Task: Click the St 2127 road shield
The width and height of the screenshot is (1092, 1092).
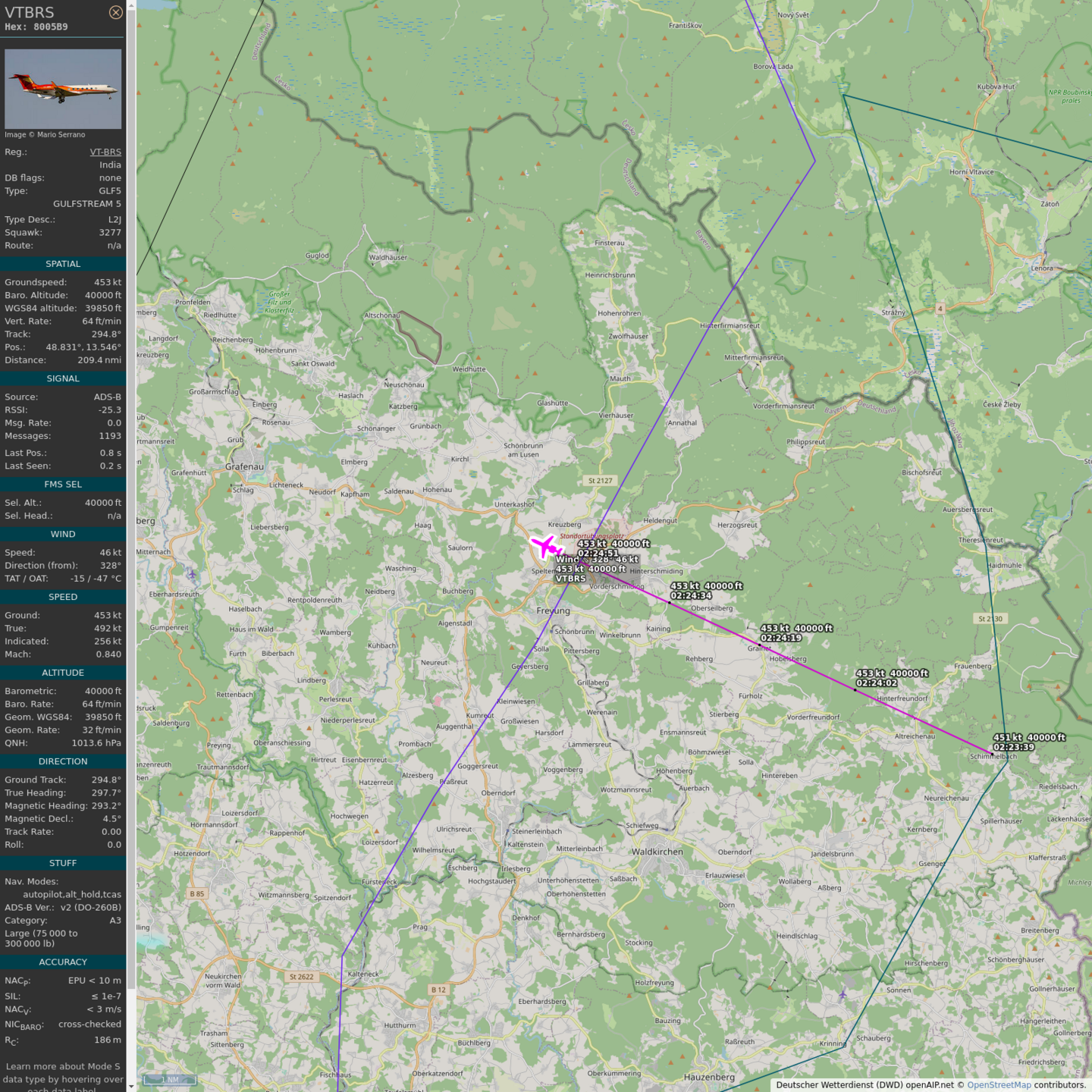Action: coord(600,481)
